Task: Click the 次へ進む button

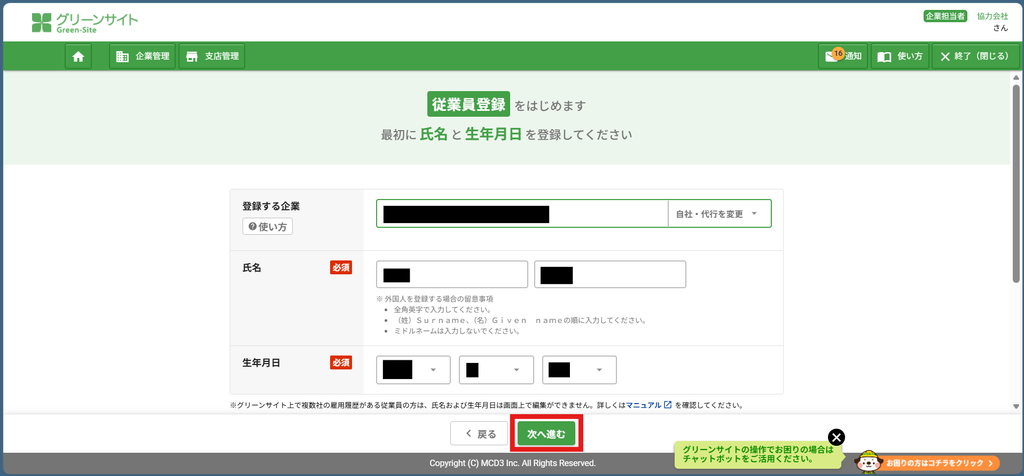Action: (x=546, y=434)
